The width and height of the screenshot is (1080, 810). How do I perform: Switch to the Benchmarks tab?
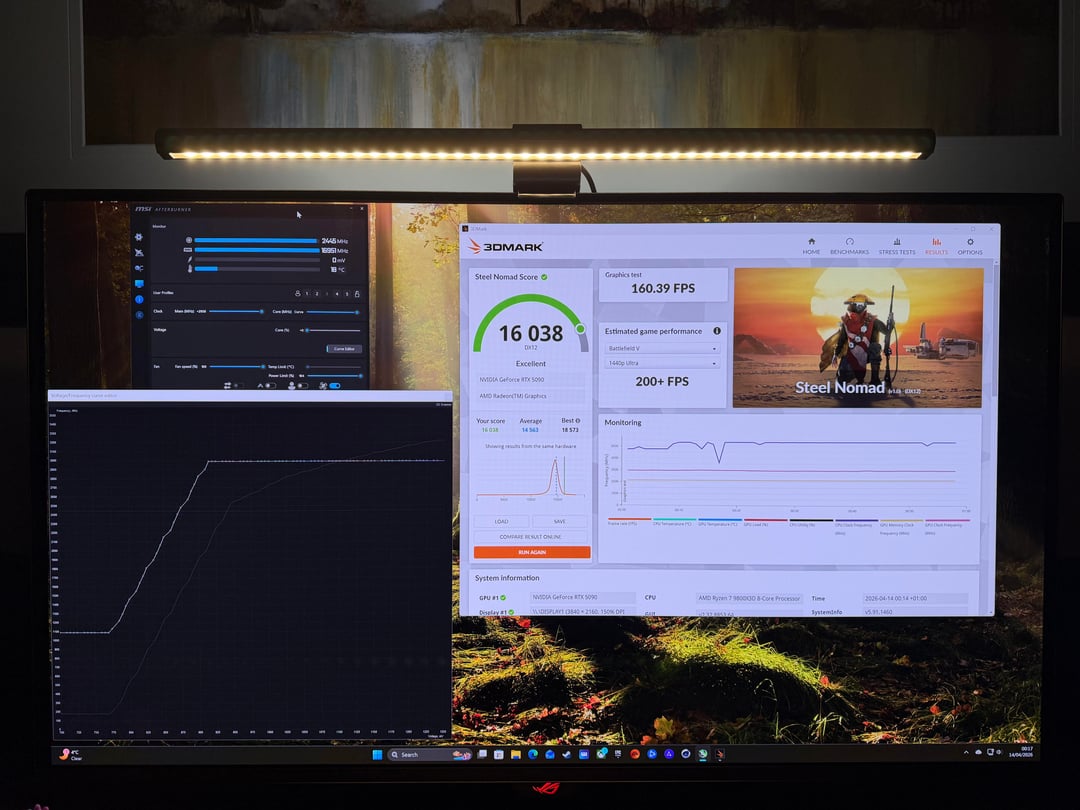click(x=849, y=246)
